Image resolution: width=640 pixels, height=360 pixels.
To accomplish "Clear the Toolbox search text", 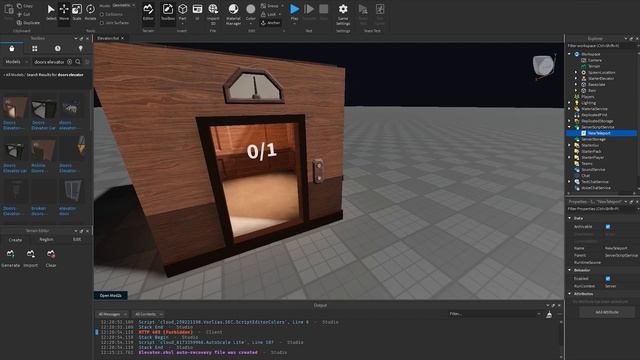I will (69, 62).
